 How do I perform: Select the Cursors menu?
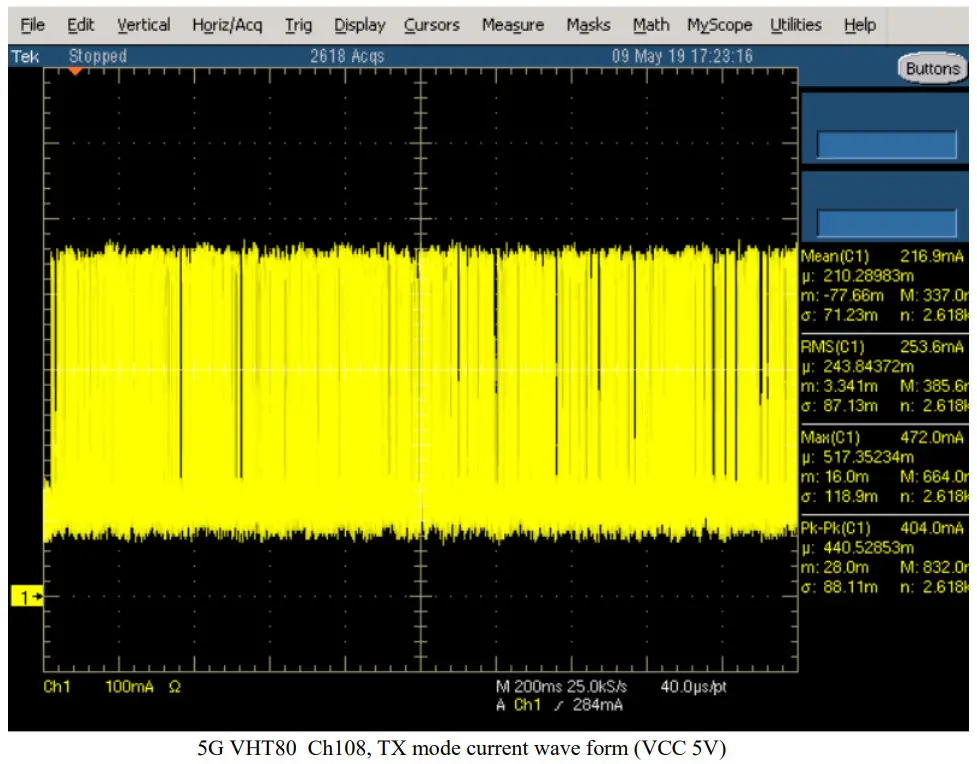[x=432, y=25]
